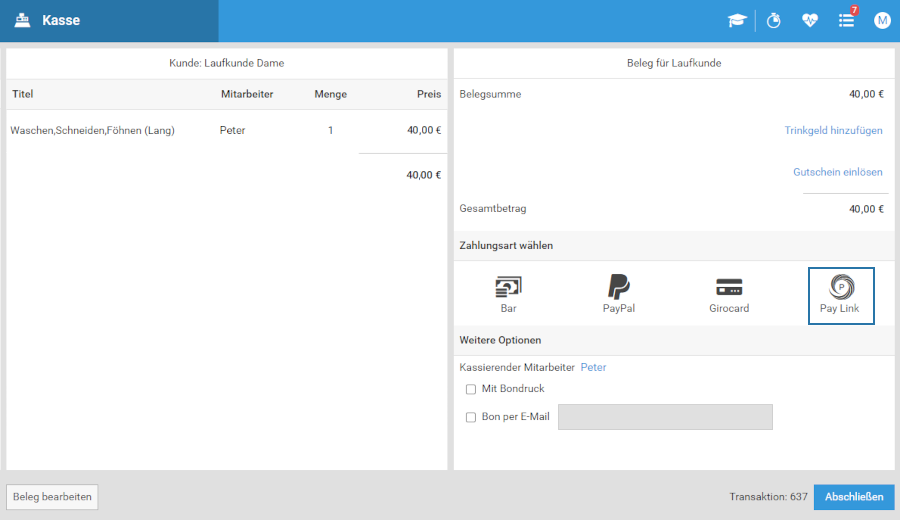Image resolution: width=900 pixels, height=520 pixels.
Task: Add a tip via Trinkgeld hinzufügen
Action: click(833, 130)
